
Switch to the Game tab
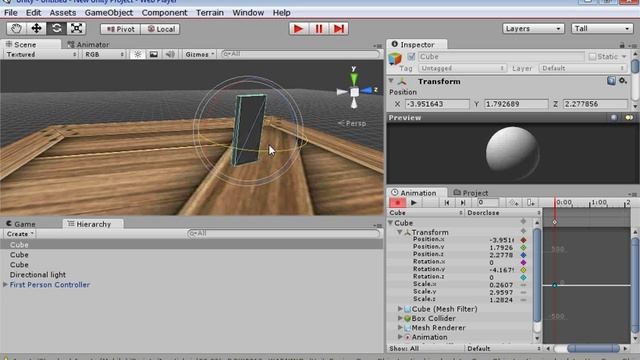(20, 224)
